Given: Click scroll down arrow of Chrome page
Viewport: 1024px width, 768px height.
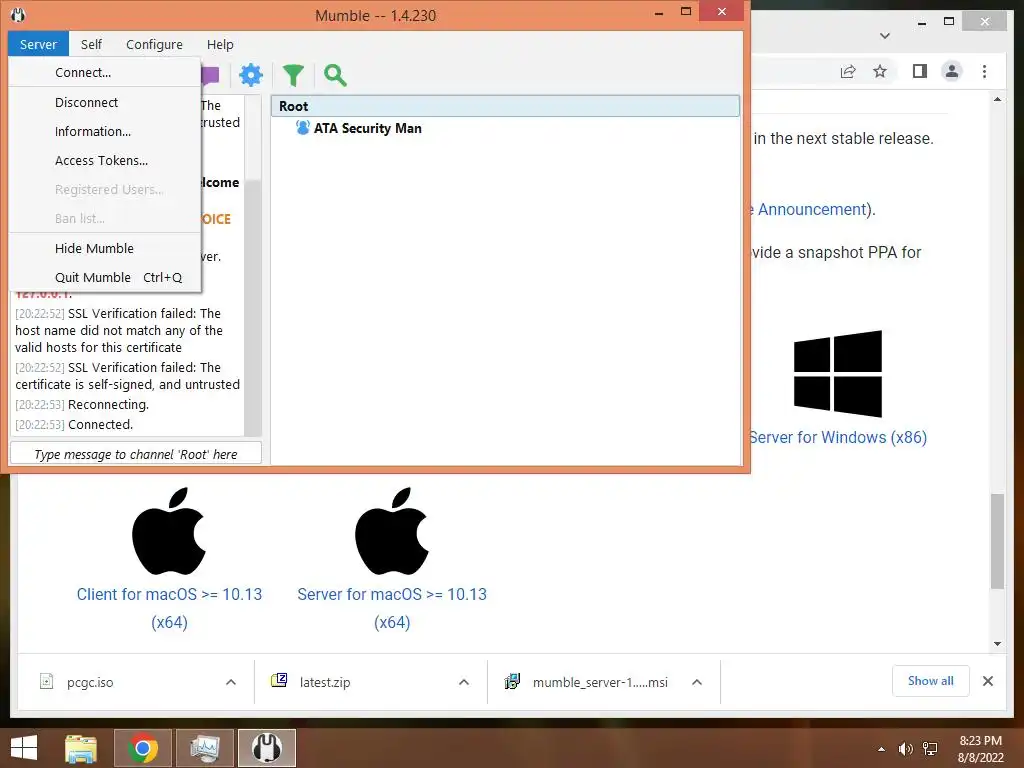Looking at the screenshot, I should pos(997,643).
